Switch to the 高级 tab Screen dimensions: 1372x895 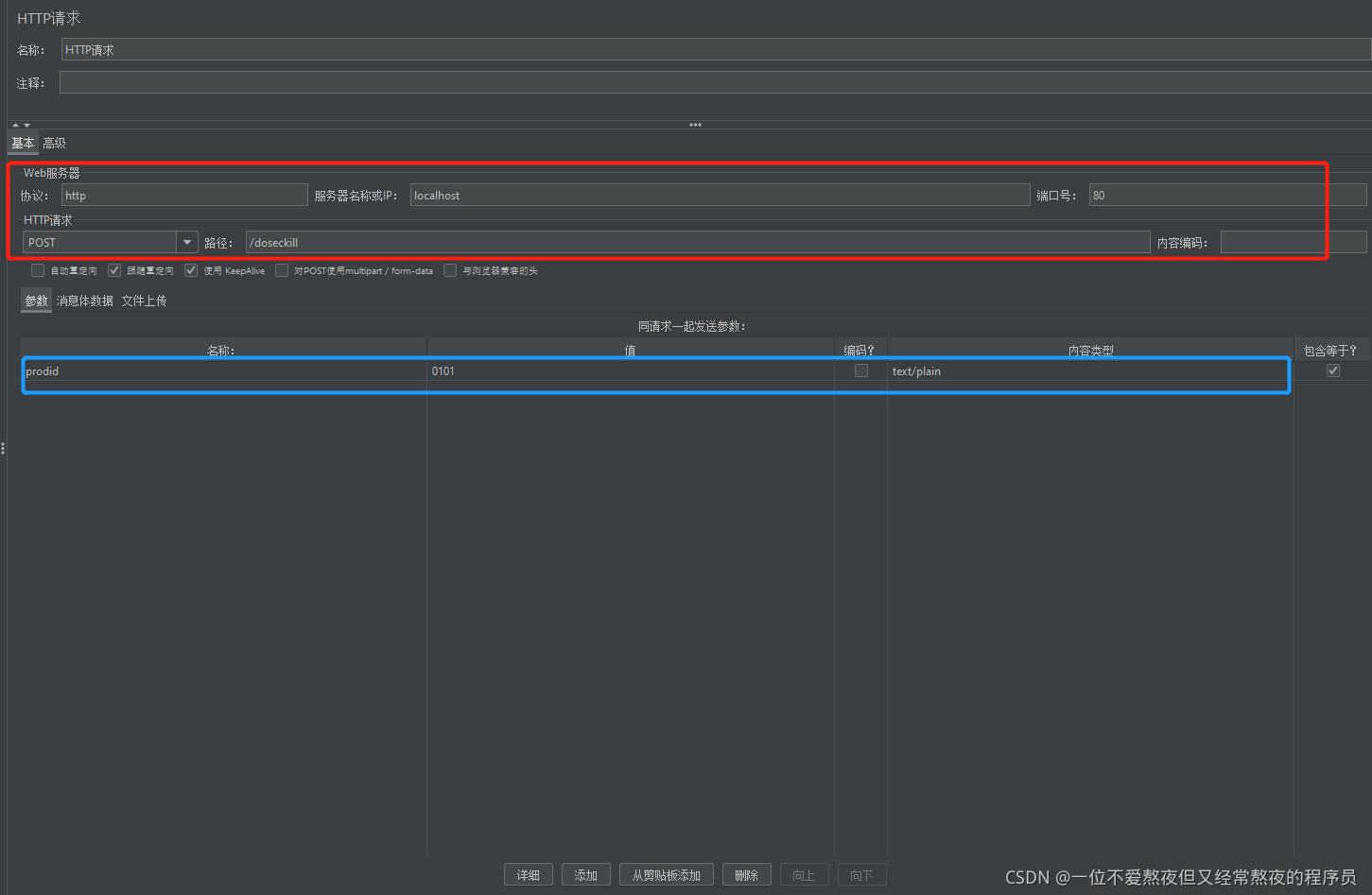[54, 143]
